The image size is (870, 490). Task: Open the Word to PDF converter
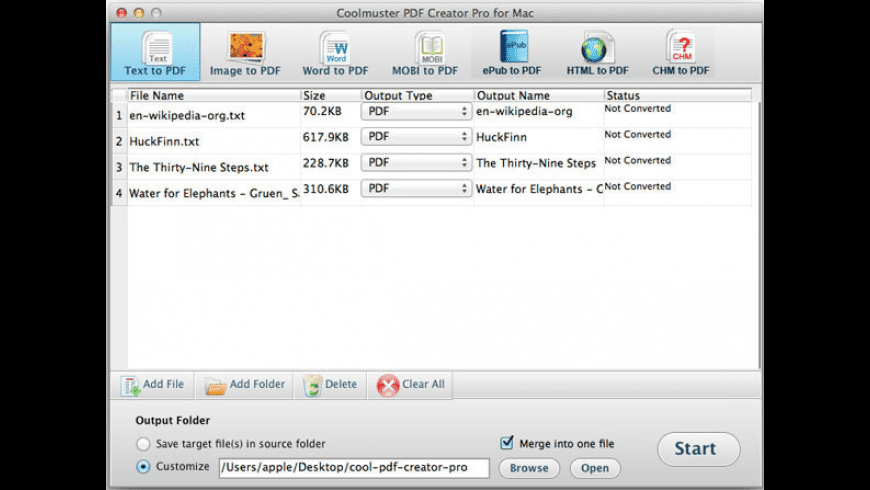[335, 53]
